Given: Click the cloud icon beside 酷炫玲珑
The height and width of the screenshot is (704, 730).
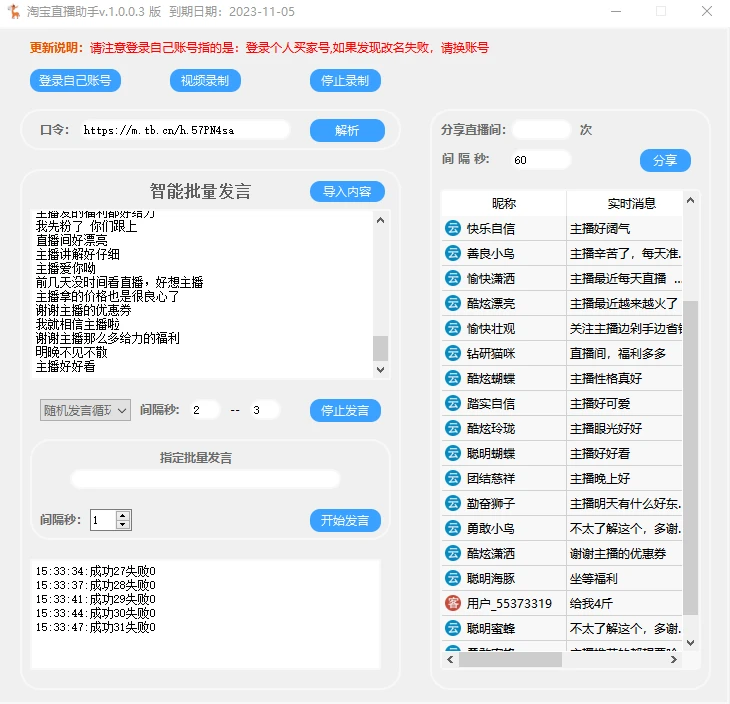Looking at the screenshot, I should [453, 428].
